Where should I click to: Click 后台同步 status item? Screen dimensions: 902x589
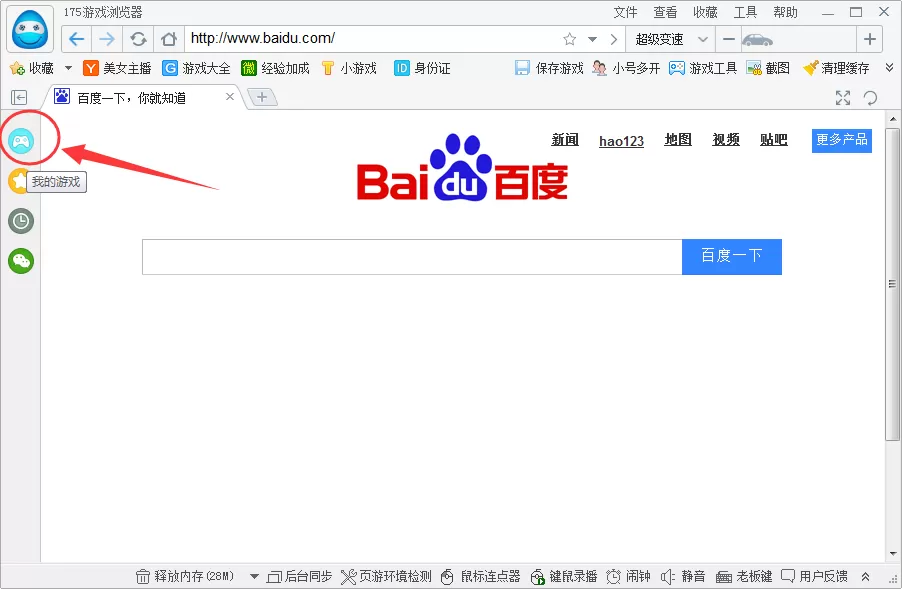coord(300,576)
